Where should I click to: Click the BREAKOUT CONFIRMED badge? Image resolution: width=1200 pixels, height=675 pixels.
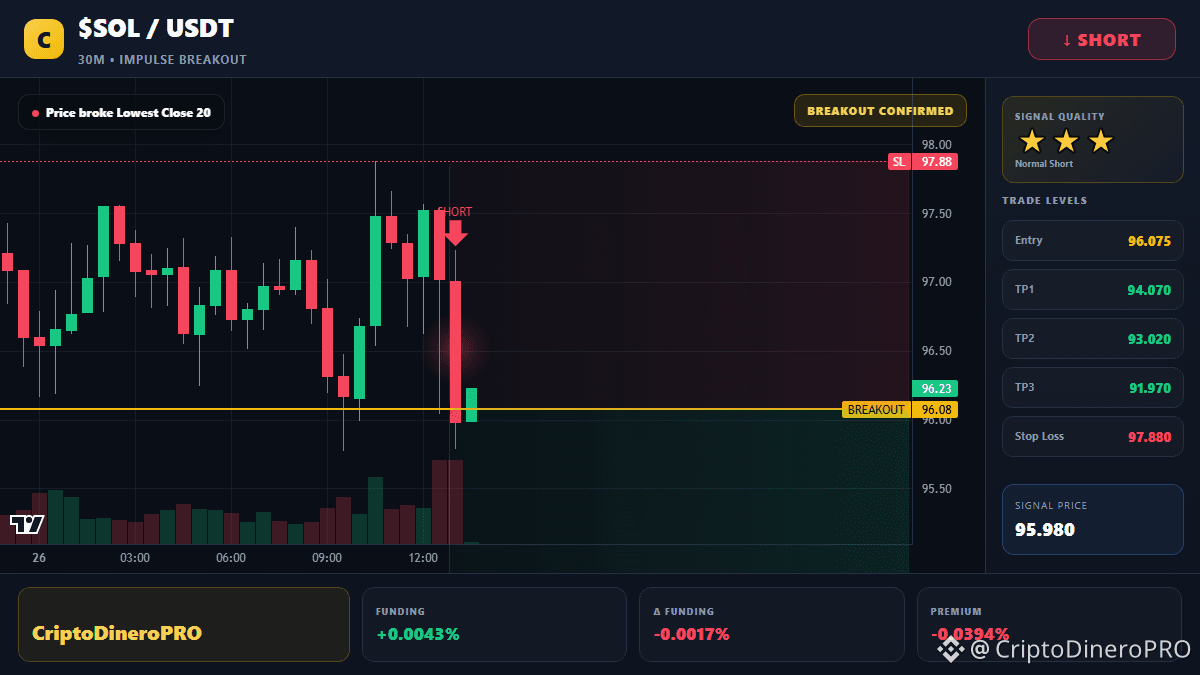tap(880, 111)
